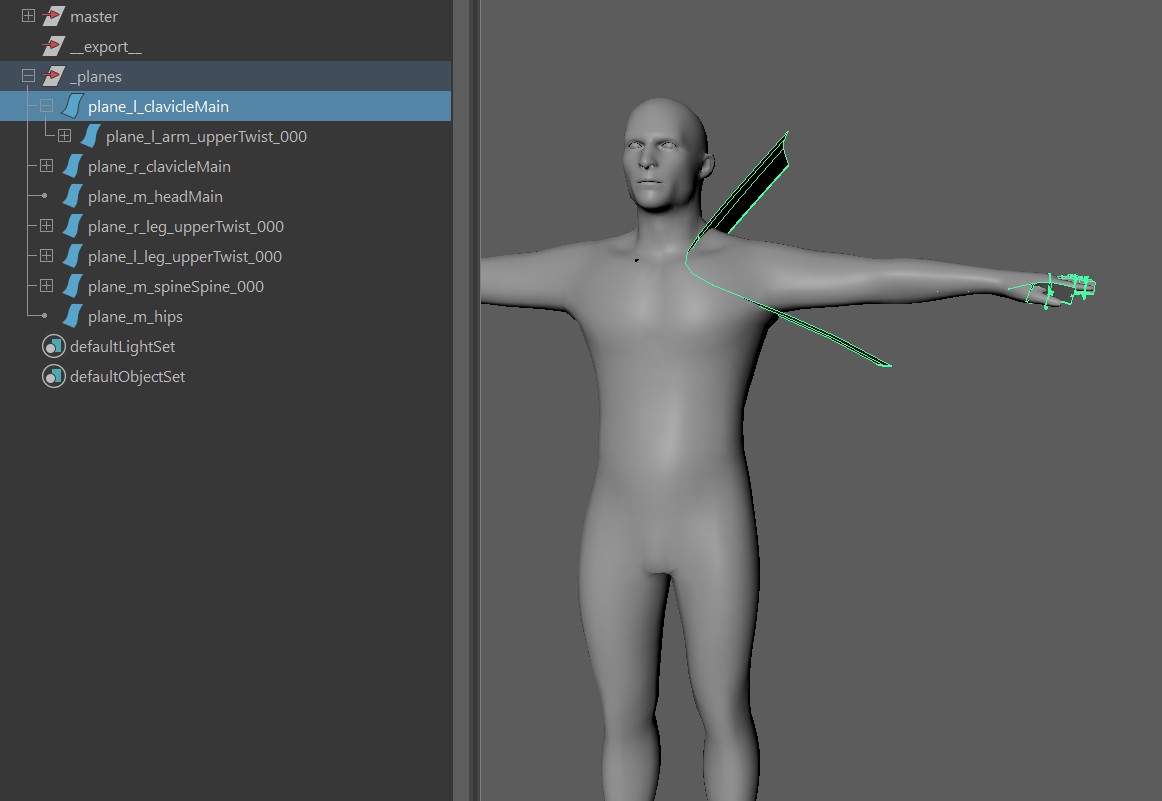This screenshot has width=1162, height=801.
Task: Click the character's head in viewport
Action: (665, 150)
